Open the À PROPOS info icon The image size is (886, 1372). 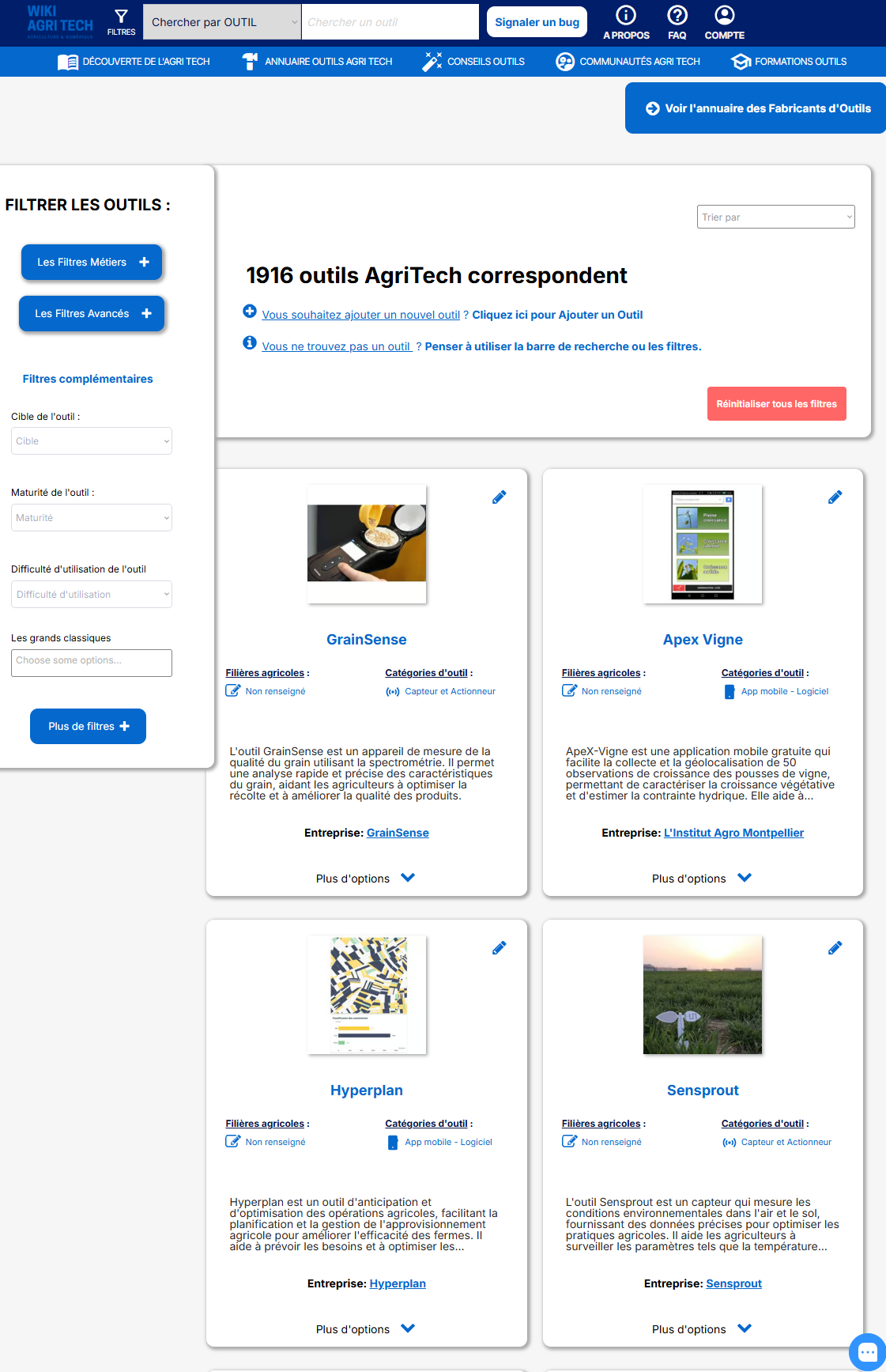pyautogui.click(x=626, y=16)
